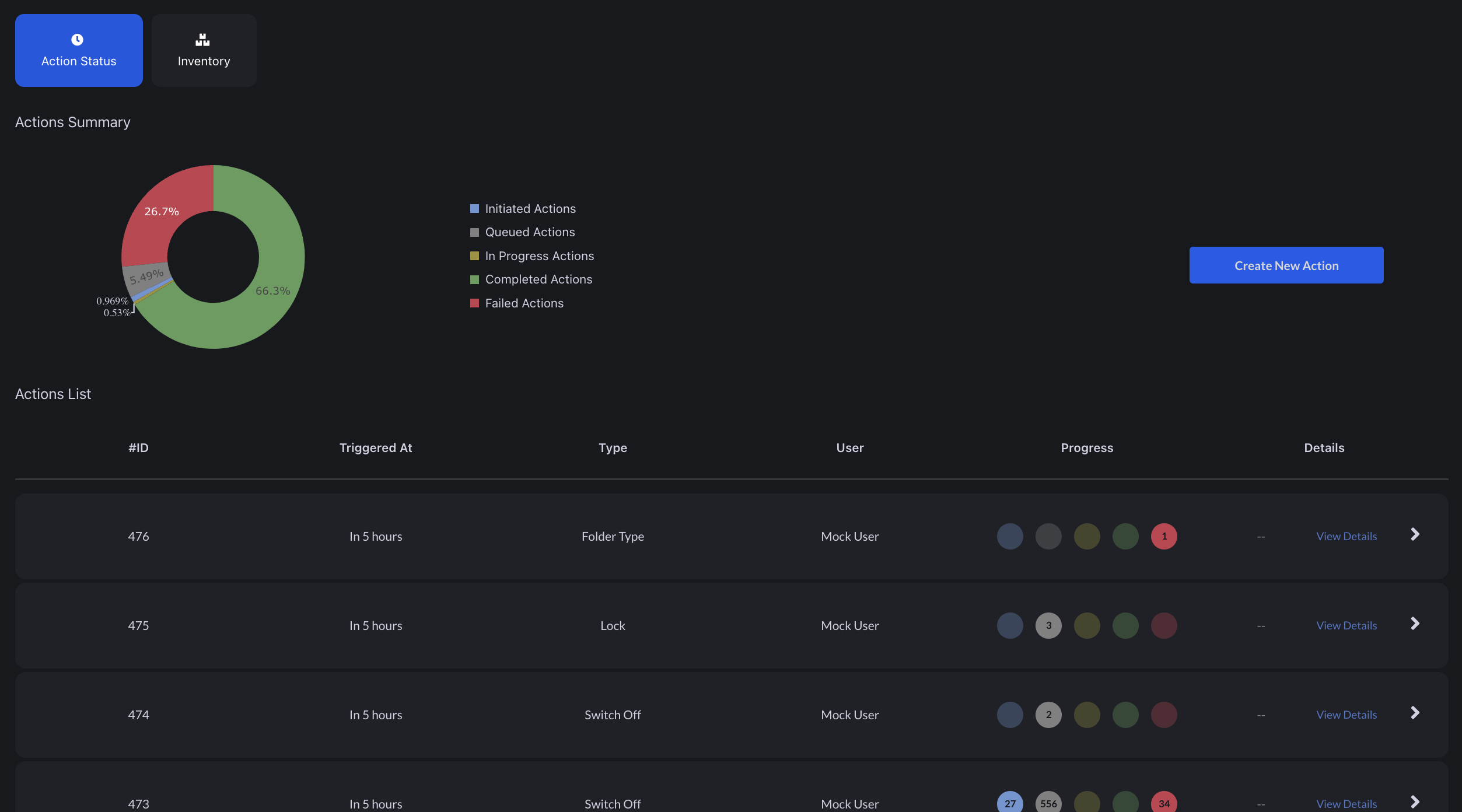
Task: Click blue initiated badge showing 27 in row 473
Action: click(1009, 803)
